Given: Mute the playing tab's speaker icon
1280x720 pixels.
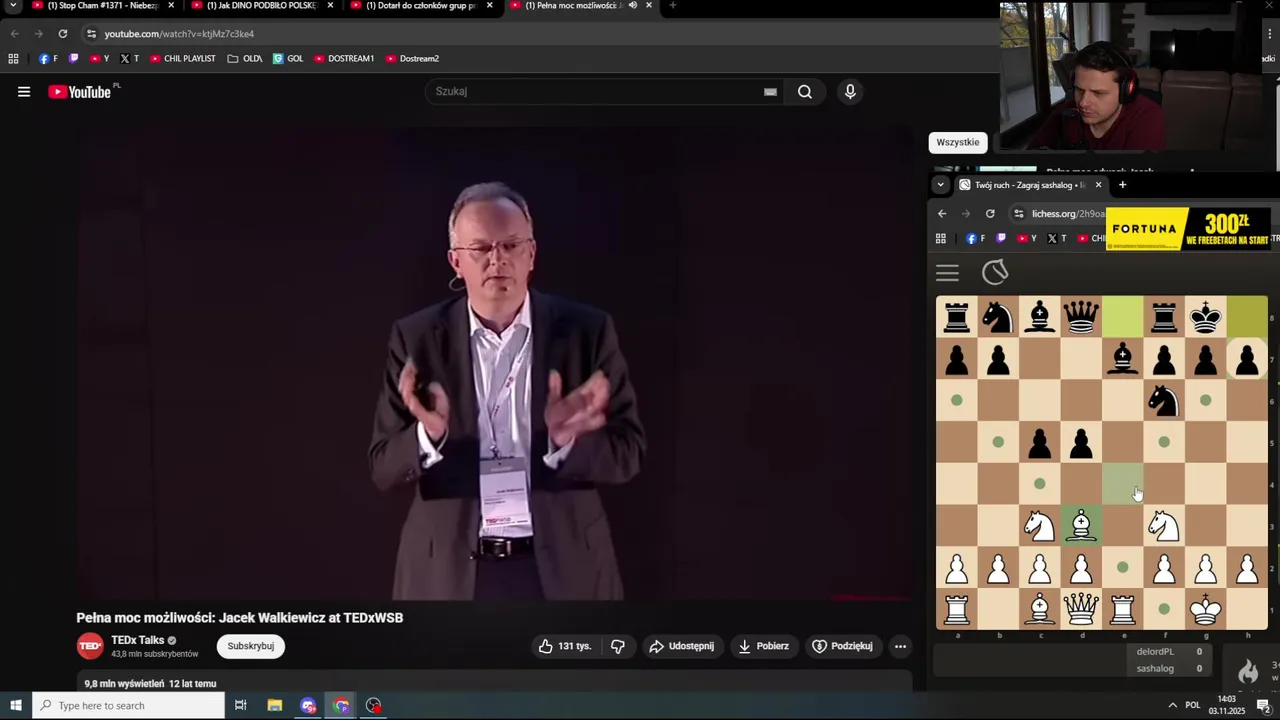Looking at the screenshot, I should click(633, 5).
